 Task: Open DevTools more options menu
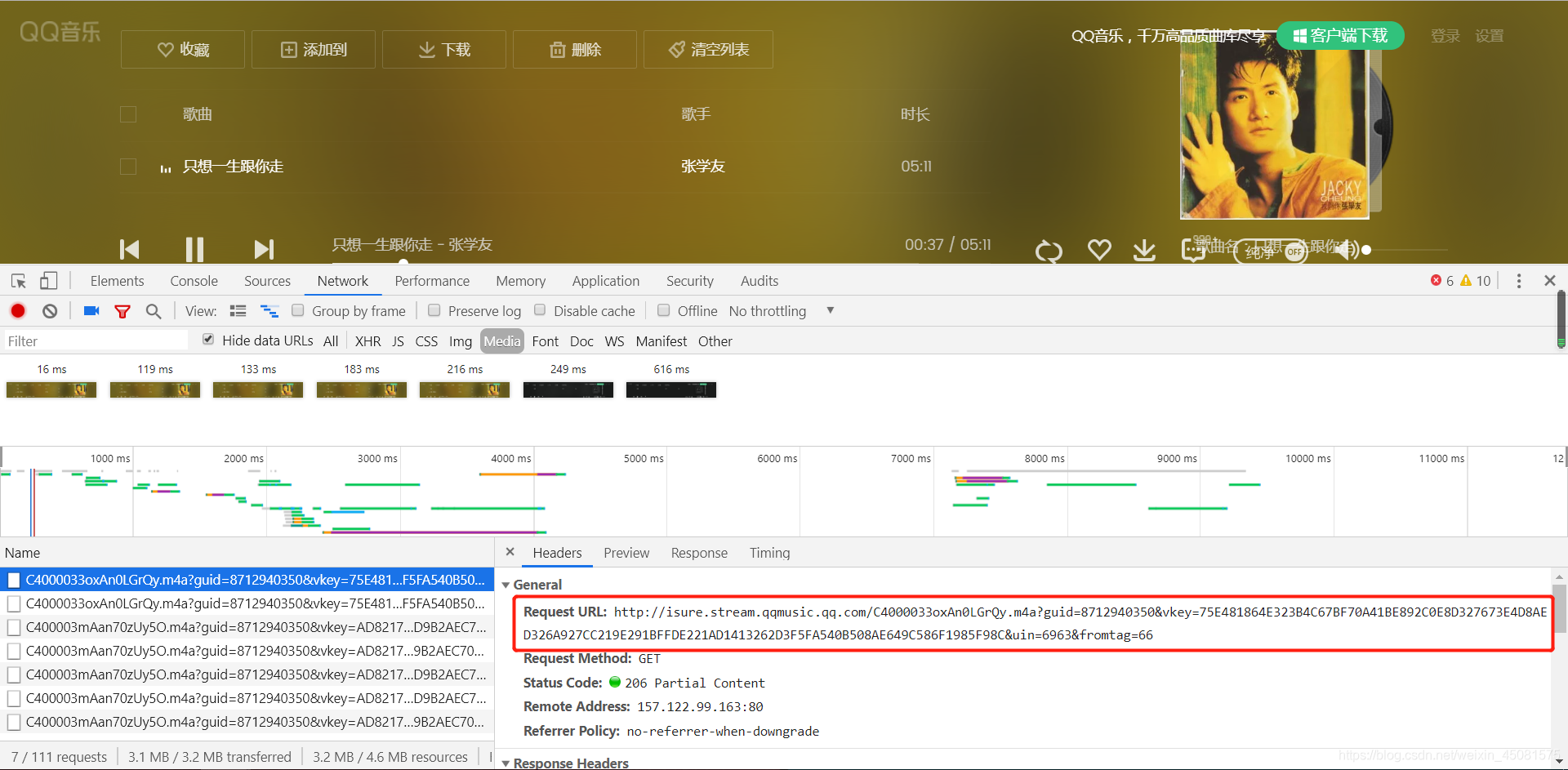pos(1519,281)
